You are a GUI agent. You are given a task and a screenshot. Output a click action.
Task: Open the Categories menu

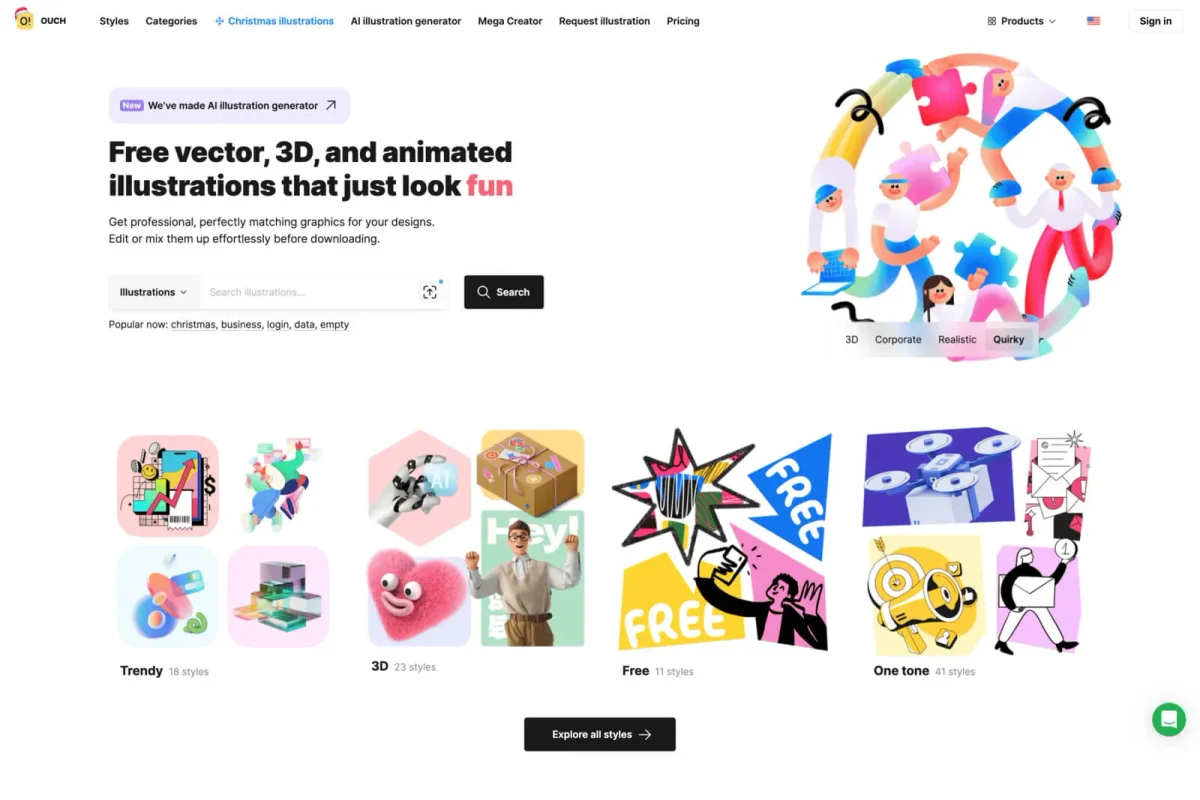[x=171, y=21]
